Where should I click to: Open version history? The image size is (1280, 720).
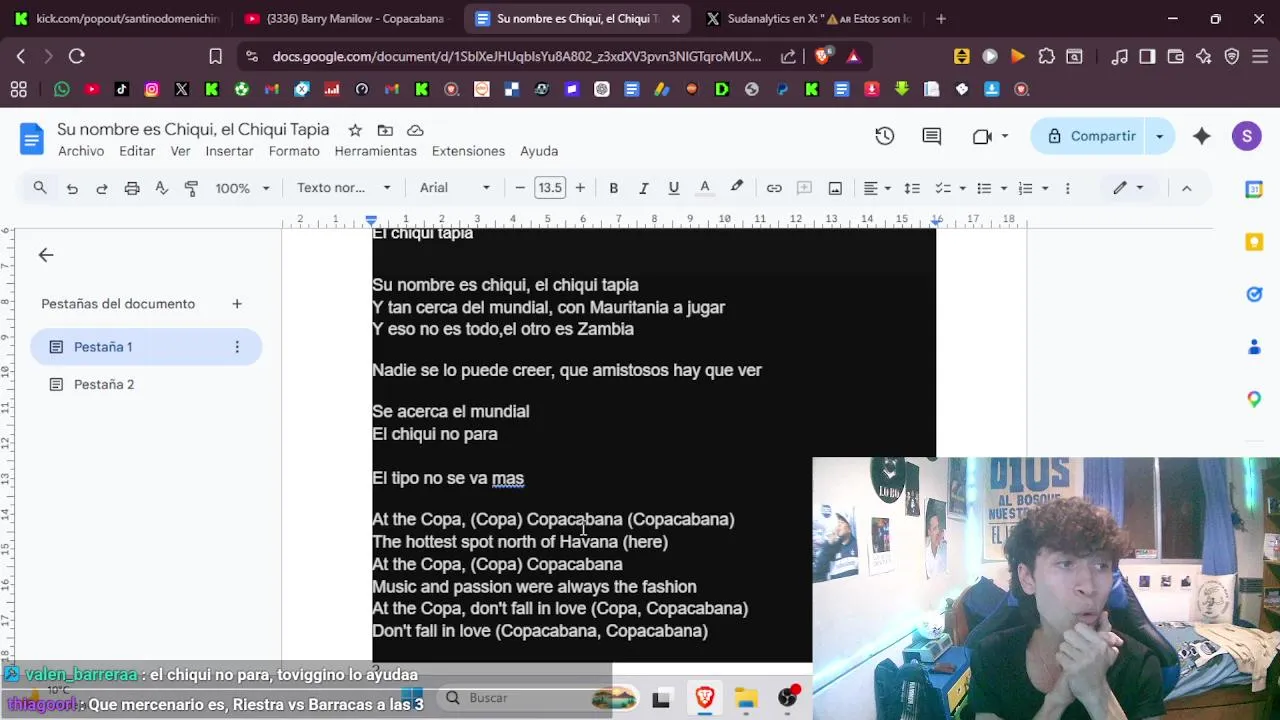(x=884, y=136)
